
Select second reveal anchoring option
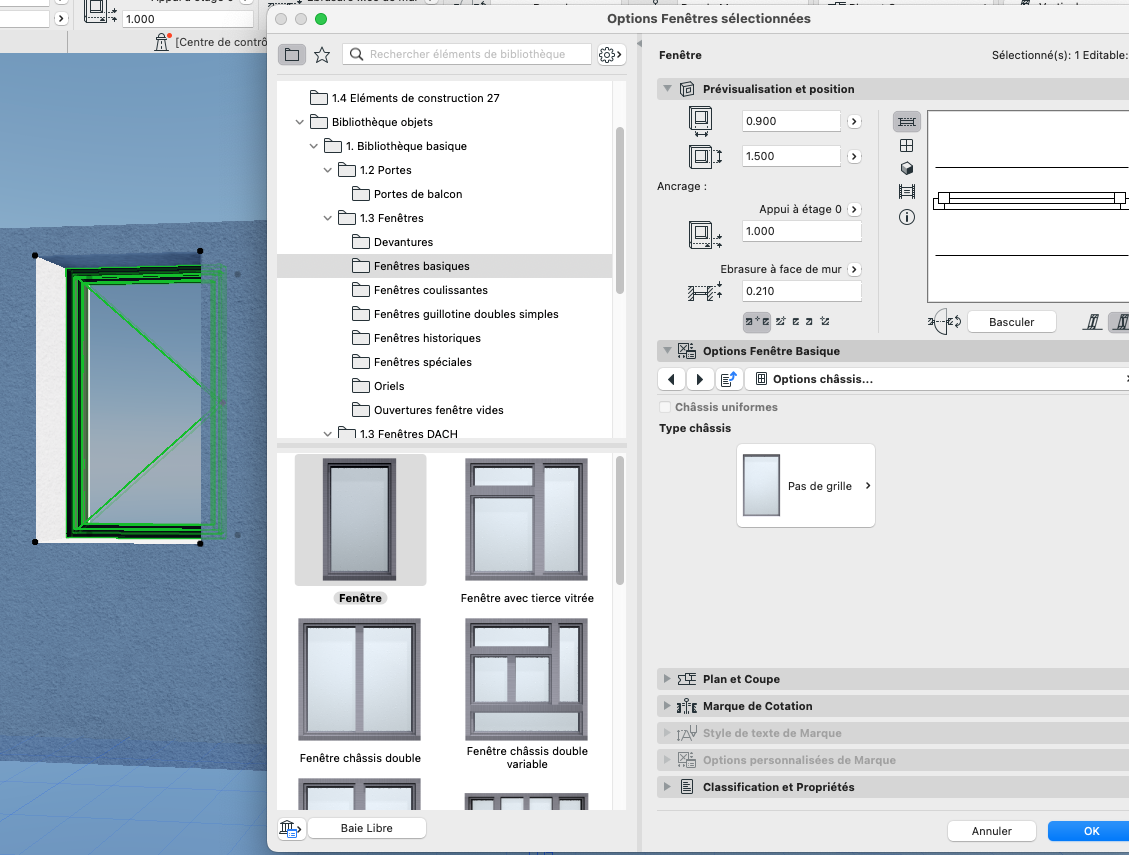pos(781,321)
